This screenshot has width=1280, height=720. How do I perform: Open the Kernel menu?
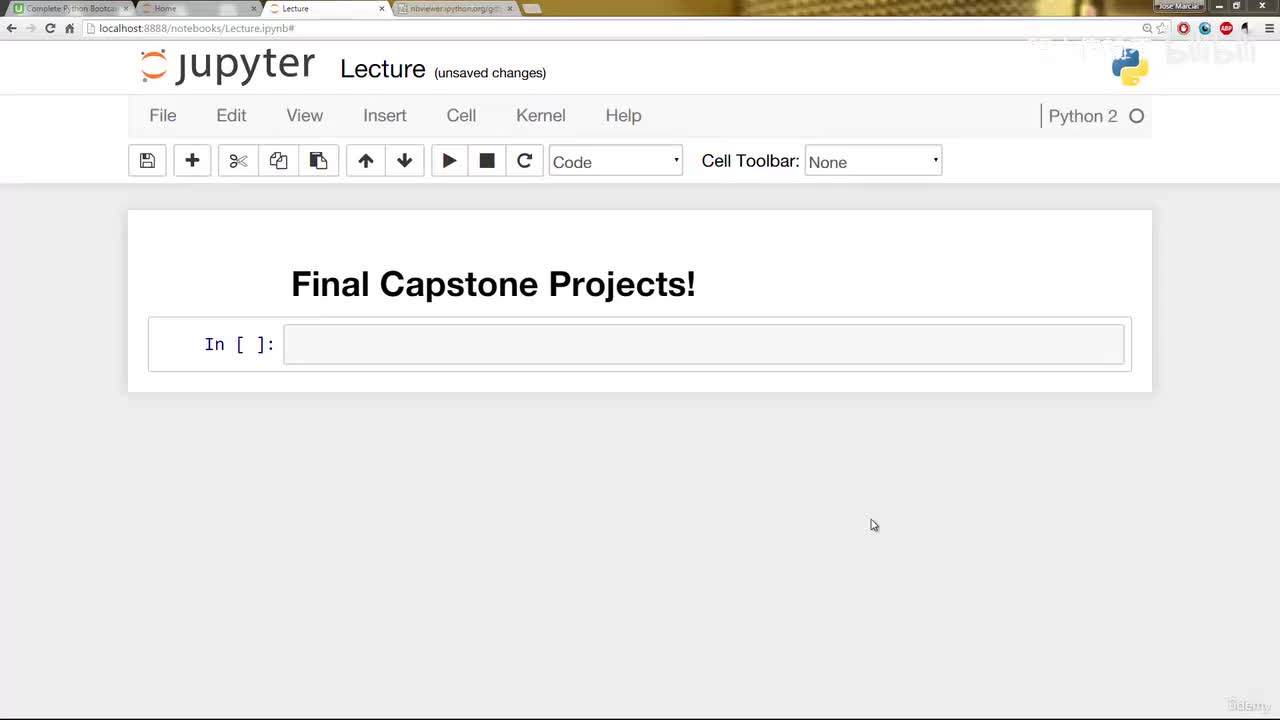[541, 115]
